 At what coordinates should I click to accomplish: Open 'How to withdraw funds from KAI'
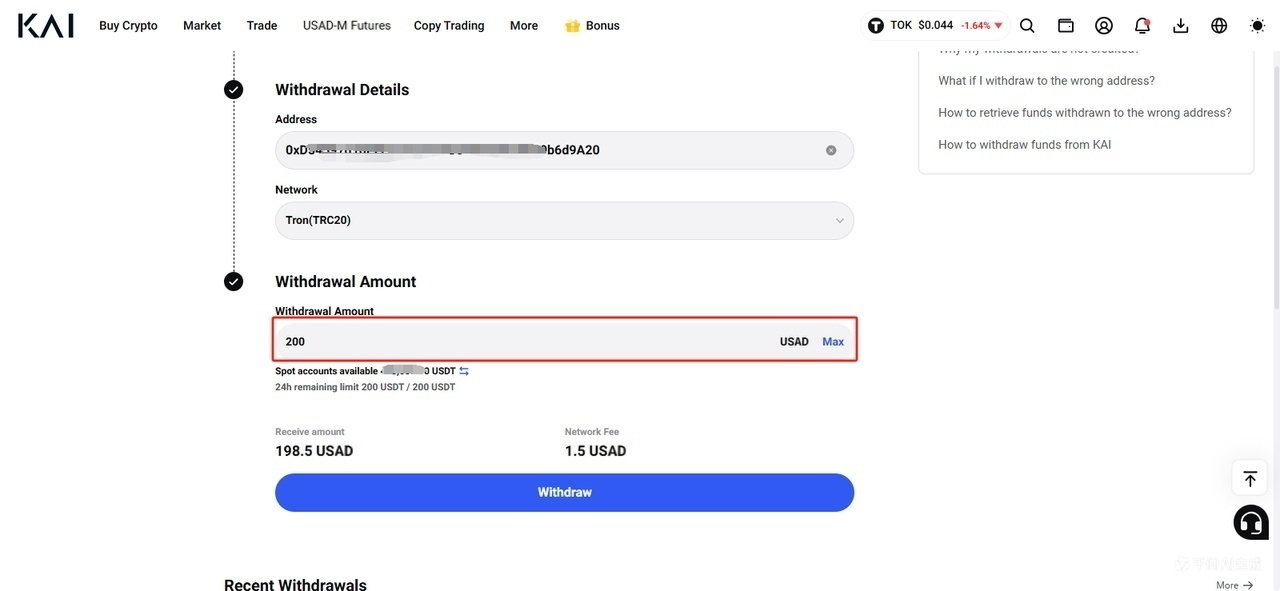(1024, 145)
